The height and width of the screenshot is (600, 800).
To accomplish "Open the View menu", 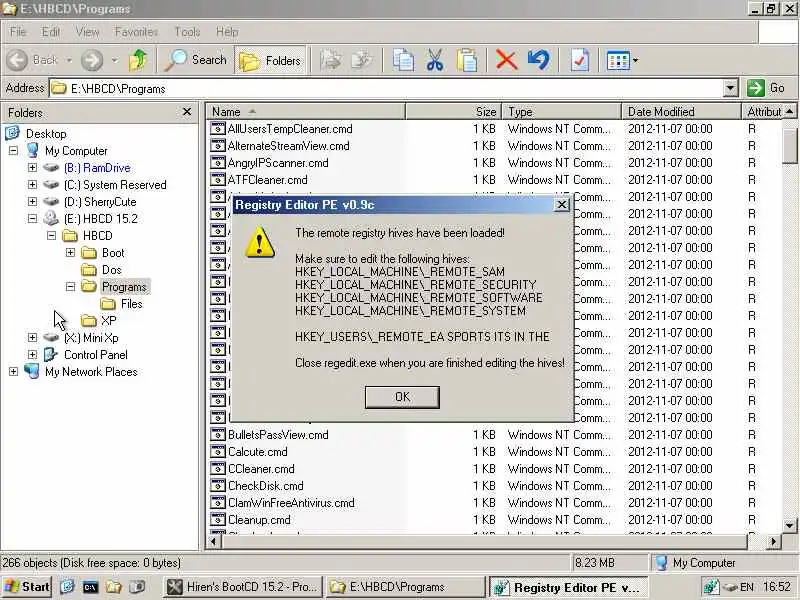I will coord(87,32).
